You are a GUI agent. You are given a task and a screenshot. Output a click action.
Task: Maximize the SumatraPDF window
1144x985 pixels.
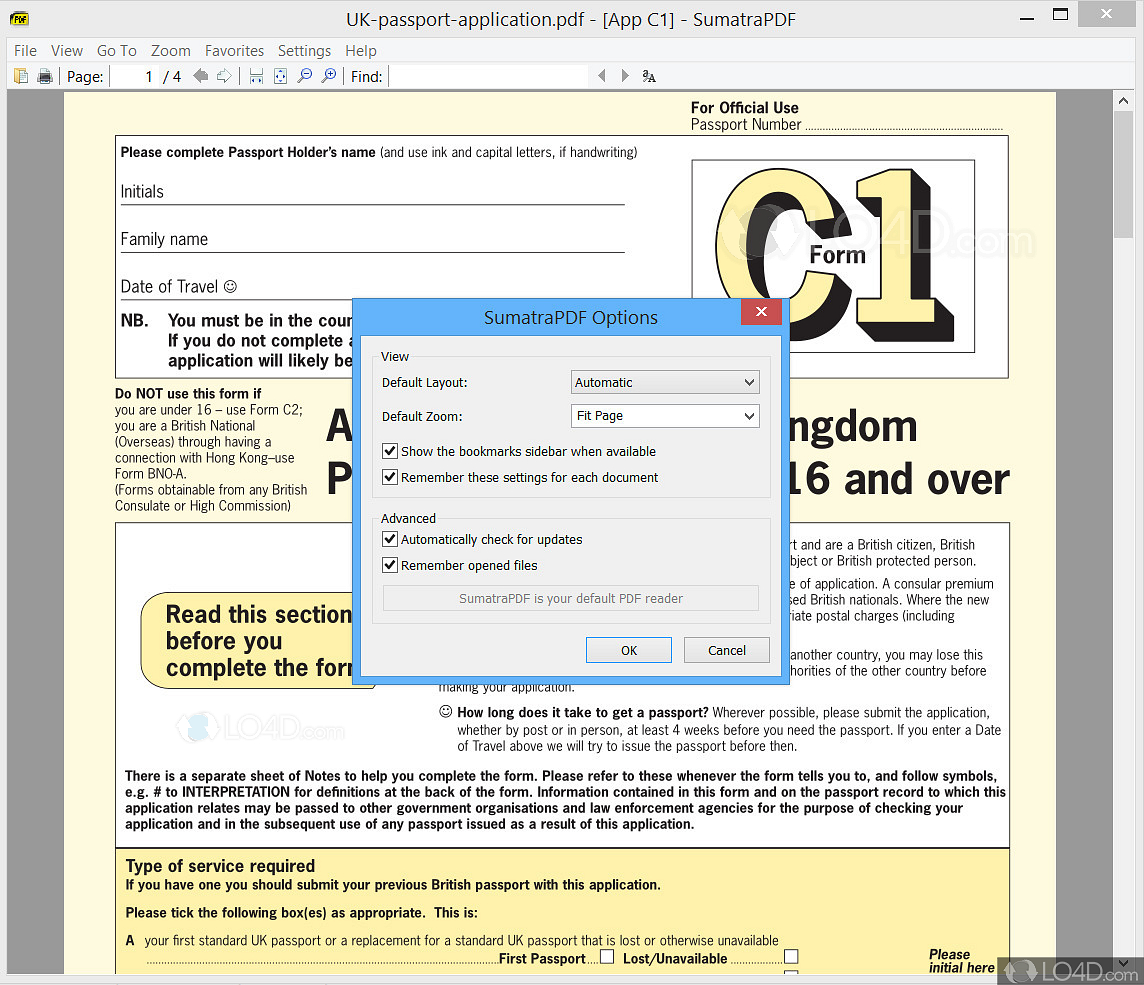pos(1060,15)
